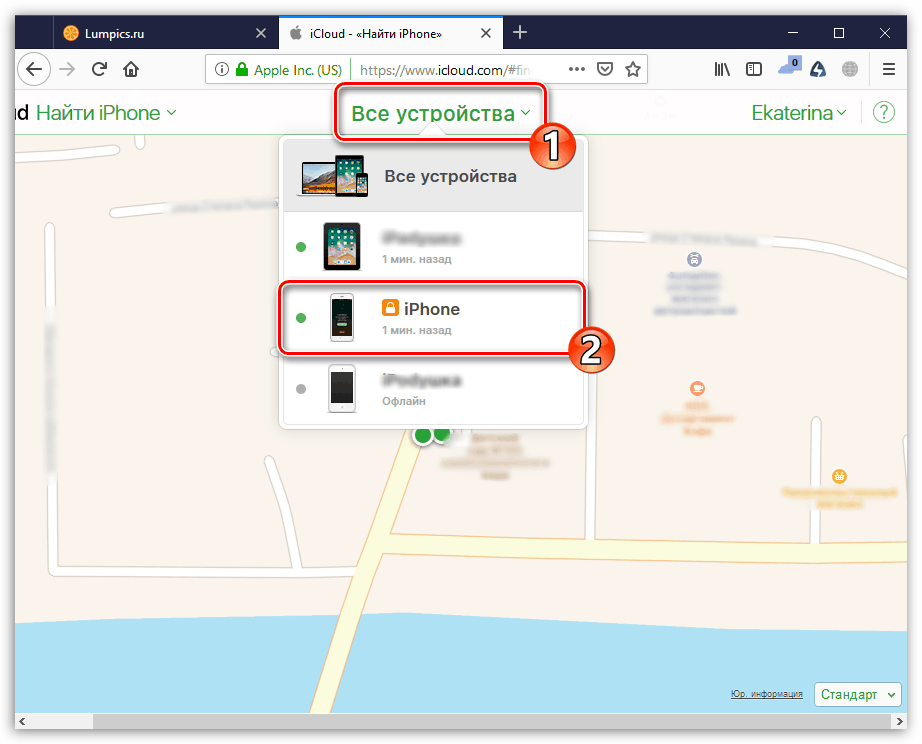Select the offline Офлайн device

point(434,389)
